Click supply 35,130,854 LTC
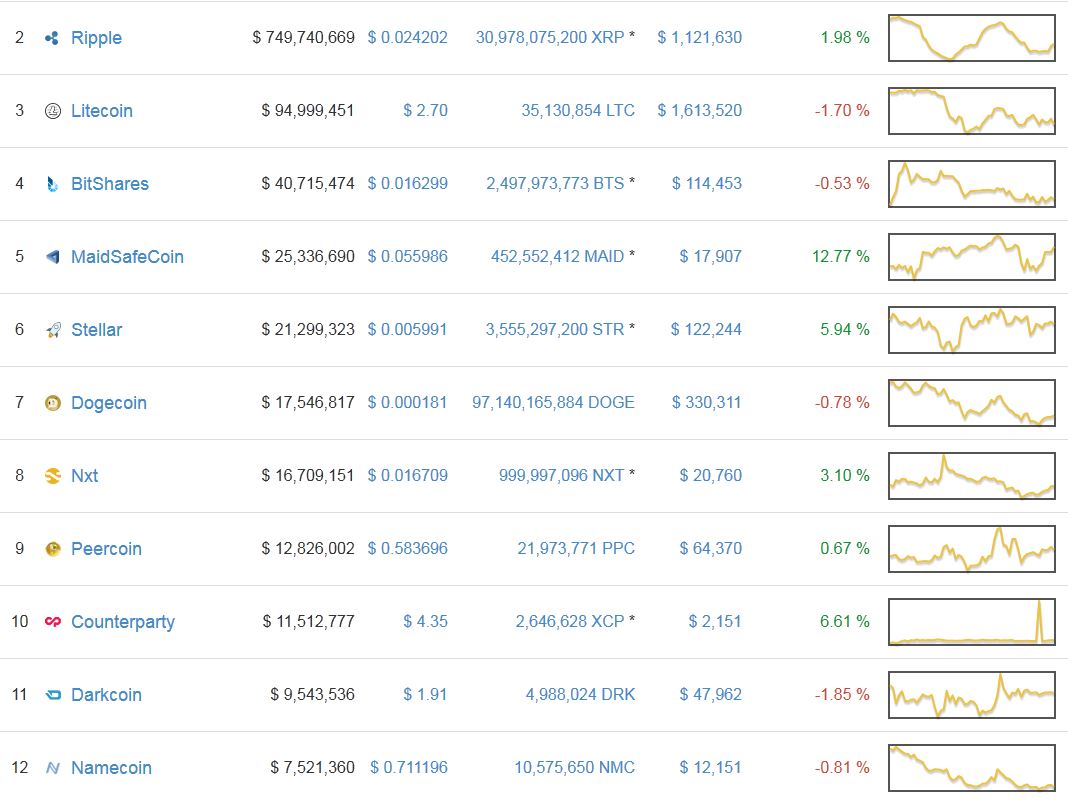Viewport: 1068px width, 801px height. pyautogui.click(x=578, y=110)
